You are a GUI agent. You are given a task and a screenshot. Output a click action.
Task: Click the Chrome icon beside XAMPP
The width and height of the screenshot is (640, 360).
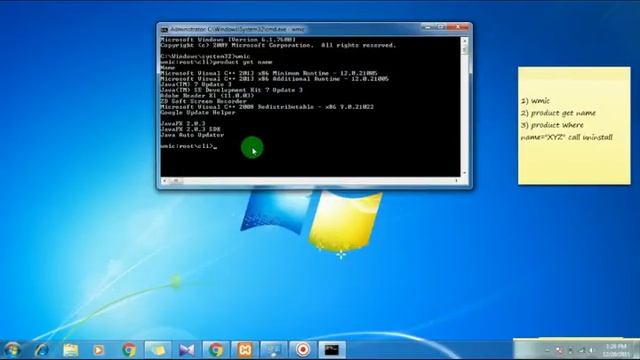pos(216,350)
